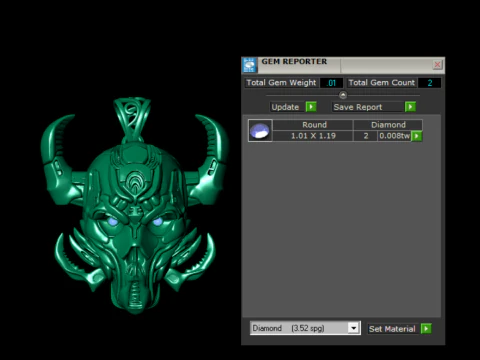Click the GEM REPORTER title bar
480x360 pixels.
click(x=343, y=65)
